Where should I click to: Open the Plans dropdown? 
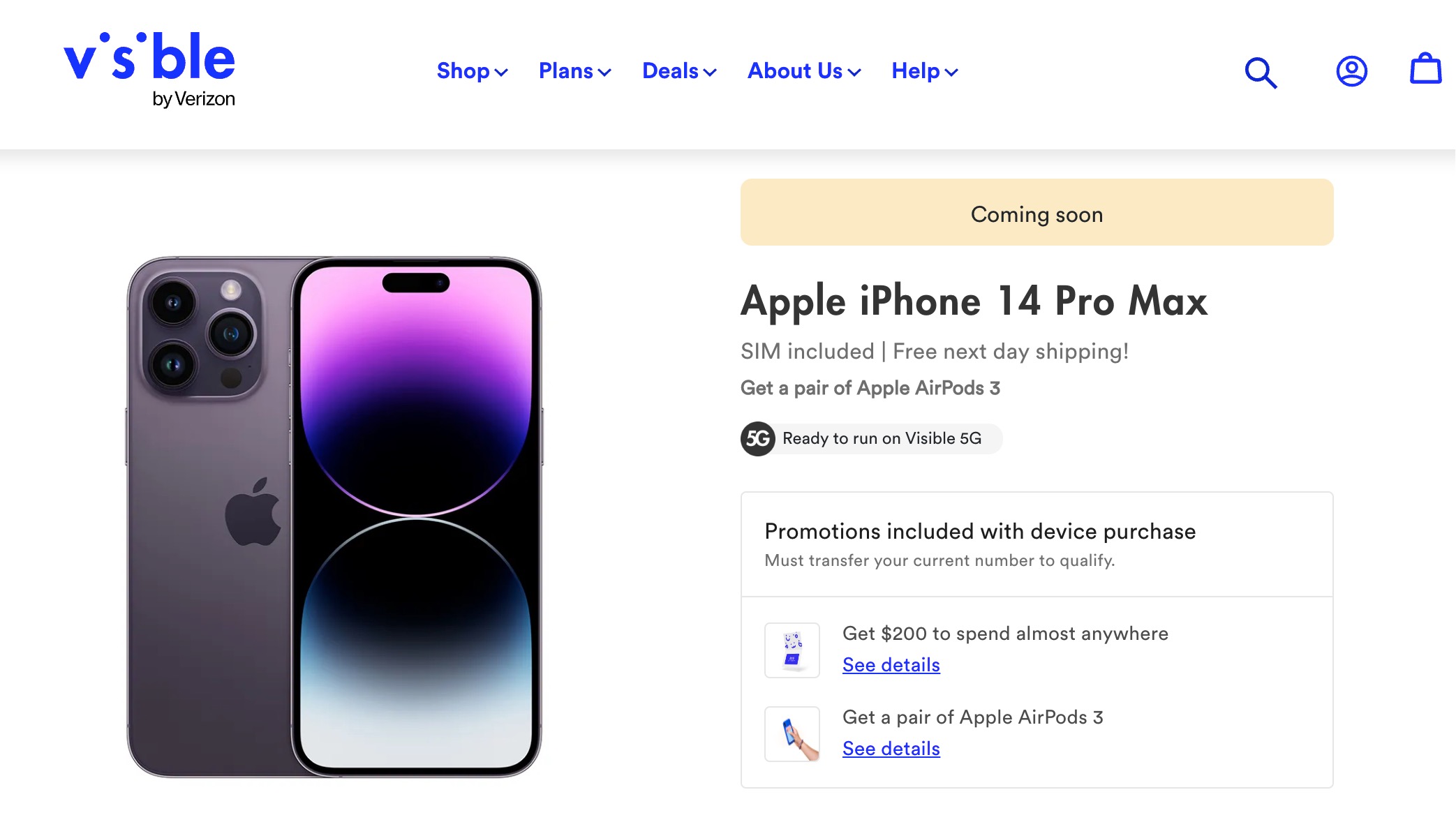coord(574,70)
